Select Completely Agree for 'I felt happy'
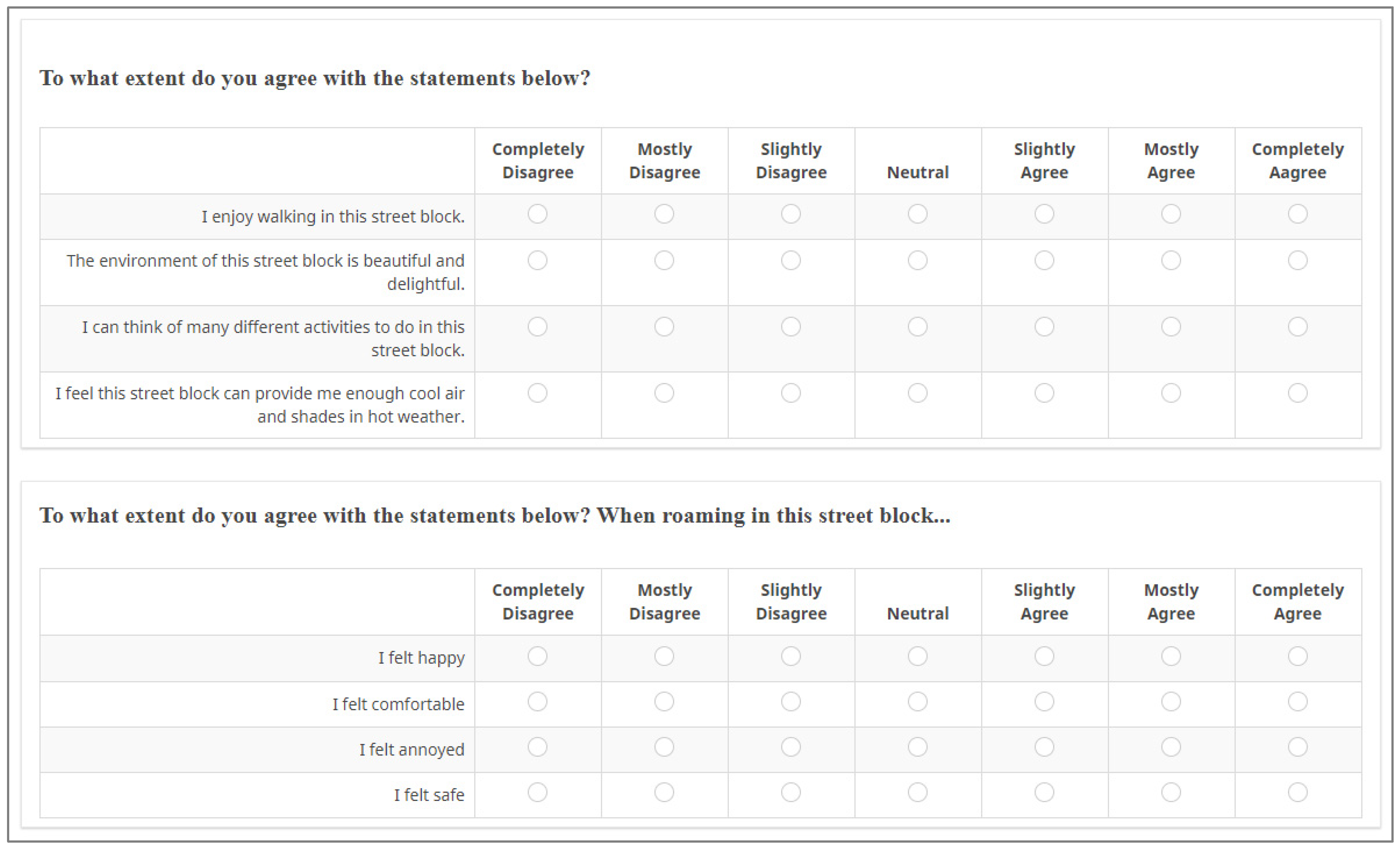1400x849 pixels. pos(1297,656)
